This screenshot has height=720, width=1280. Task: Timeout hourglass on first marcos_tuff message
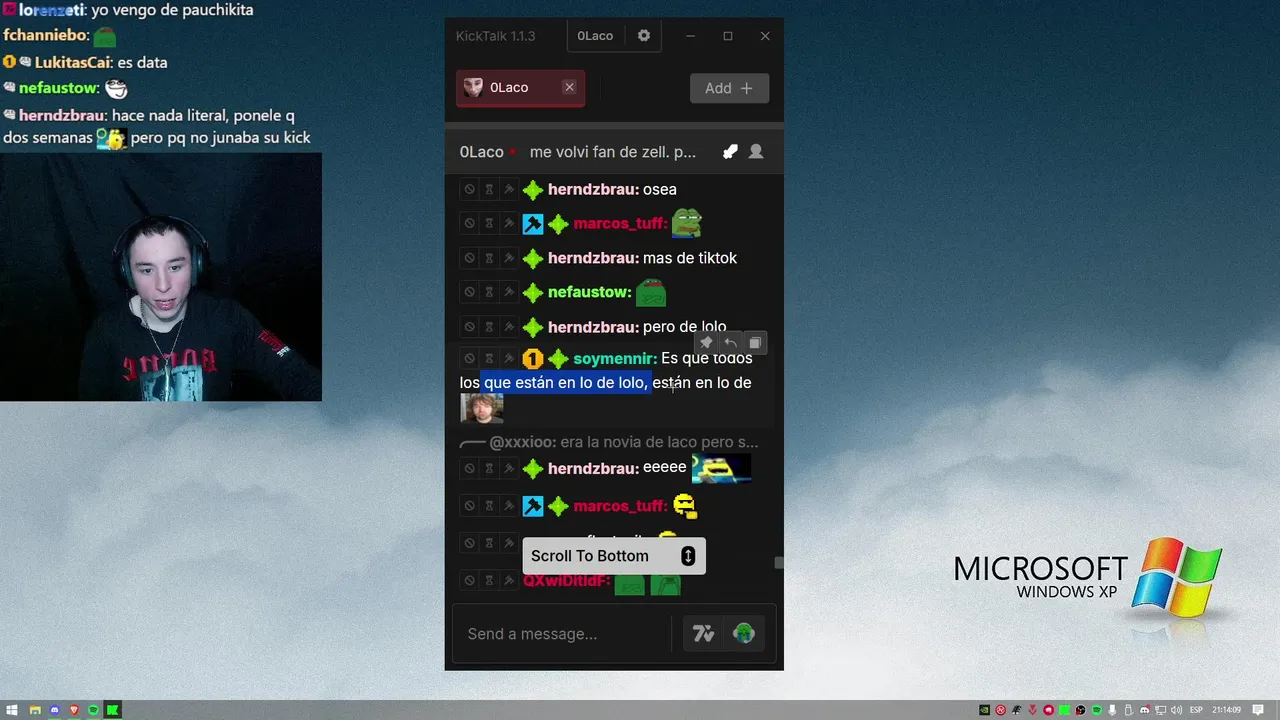click(x=489, y=223)
